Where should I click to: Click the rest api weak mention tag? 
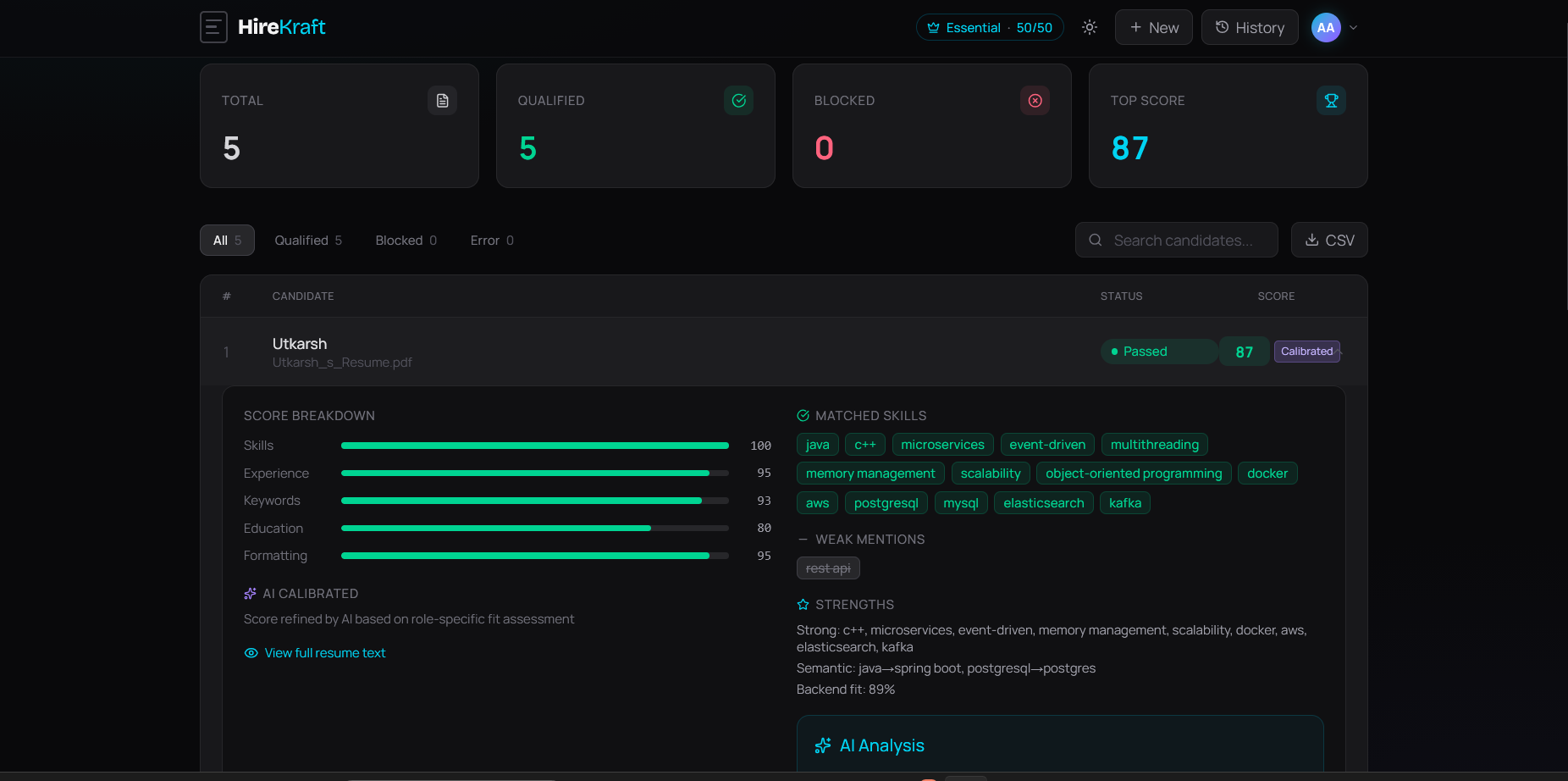point(828,568)
